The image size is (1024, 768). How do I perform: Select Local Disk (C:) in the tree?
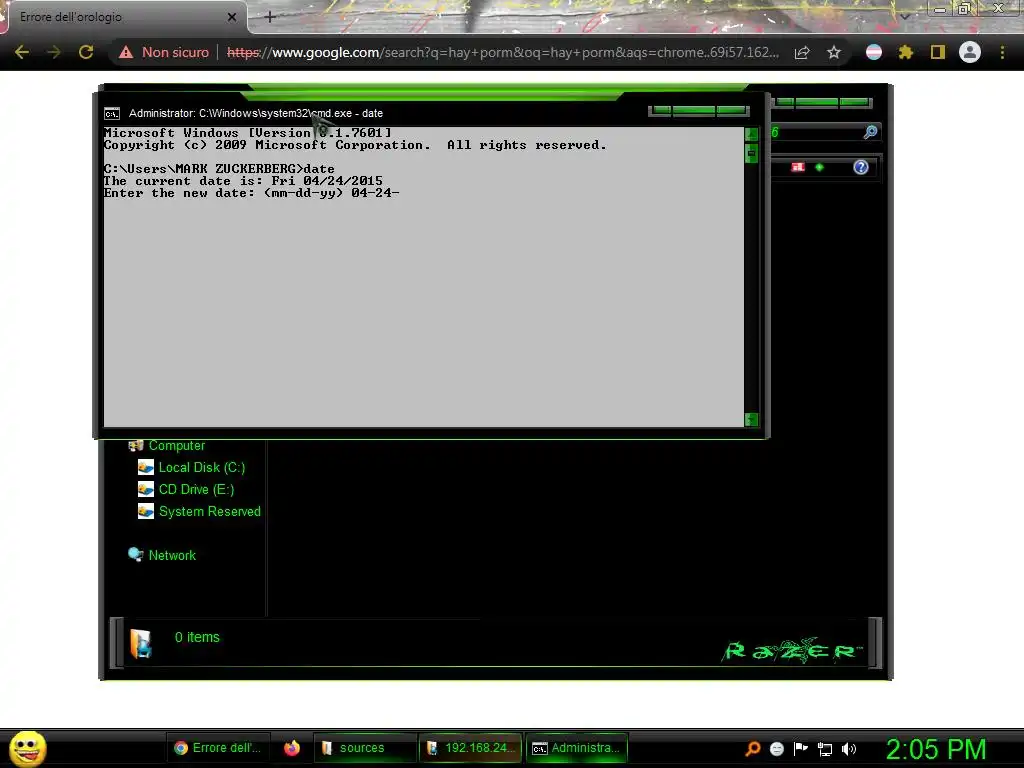tap(202, 468)
